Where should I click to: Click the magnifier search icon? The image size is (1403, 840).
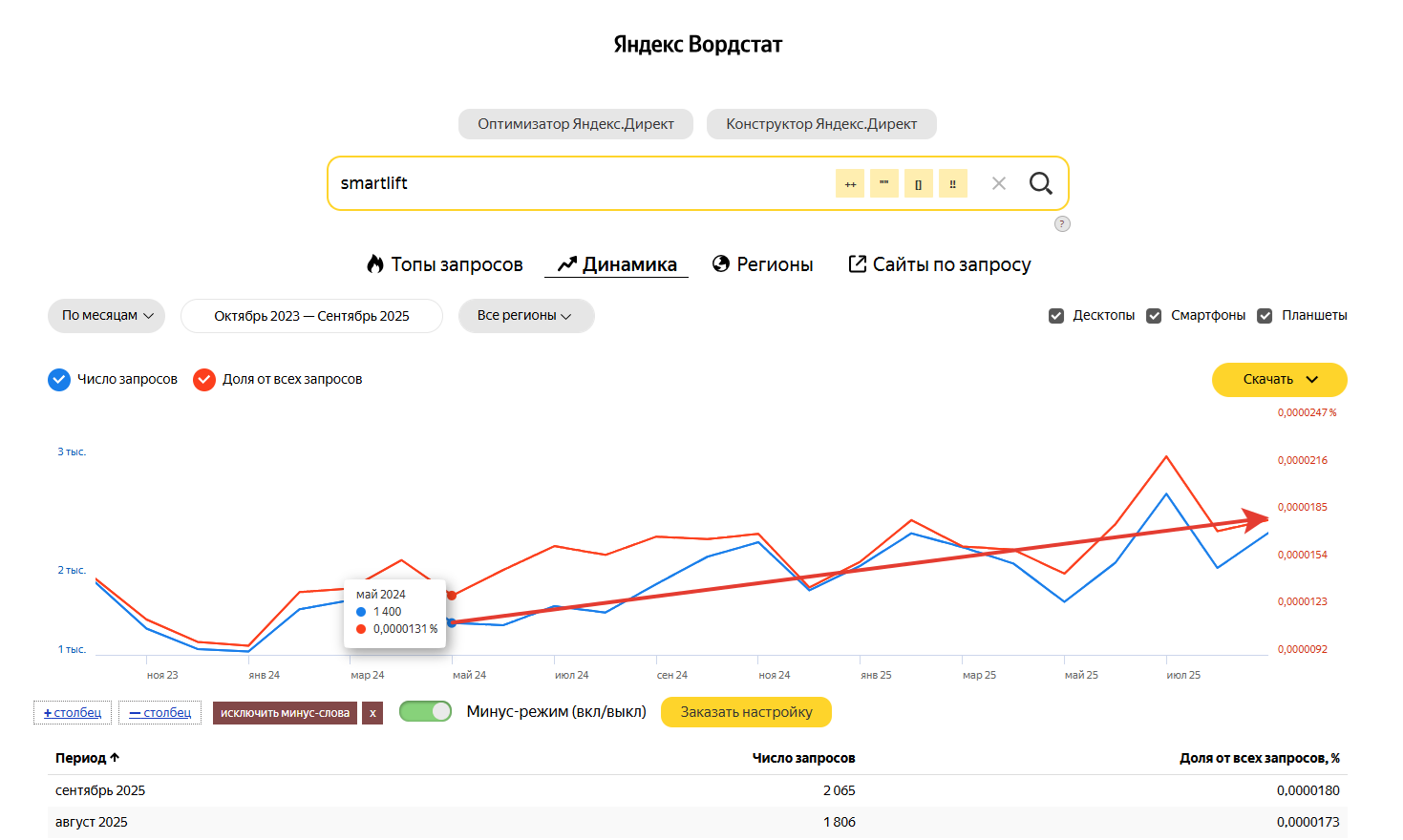[1040, 183]
